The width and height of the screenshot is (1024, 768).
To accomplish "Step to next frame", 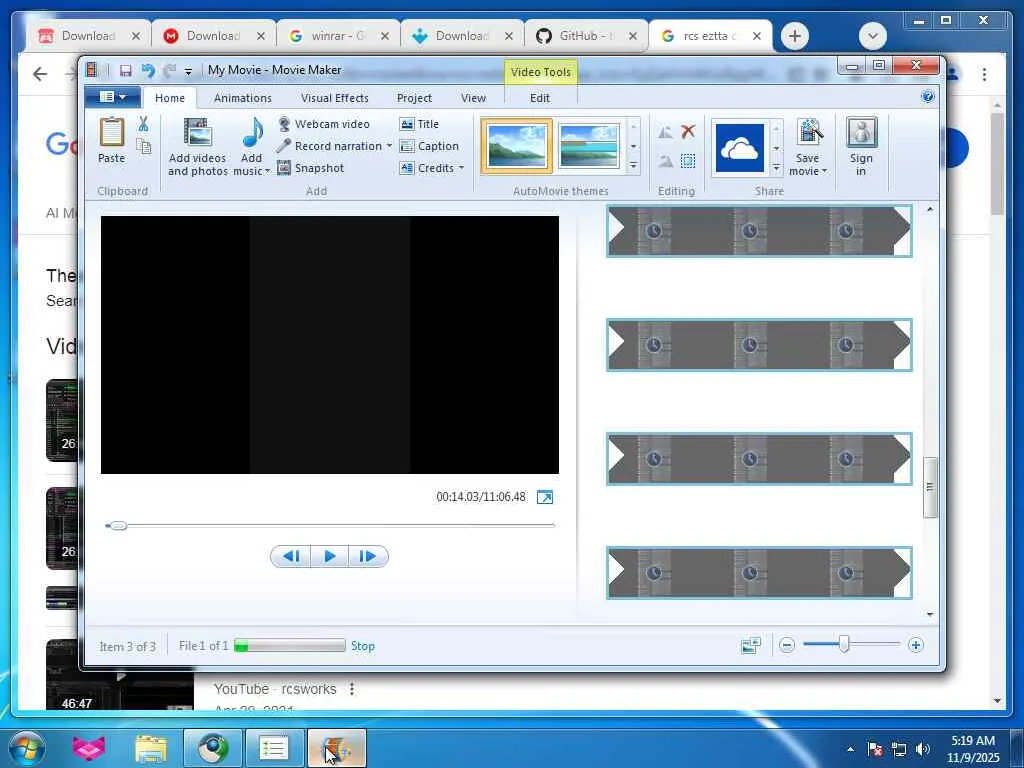I will coord(368,556).
